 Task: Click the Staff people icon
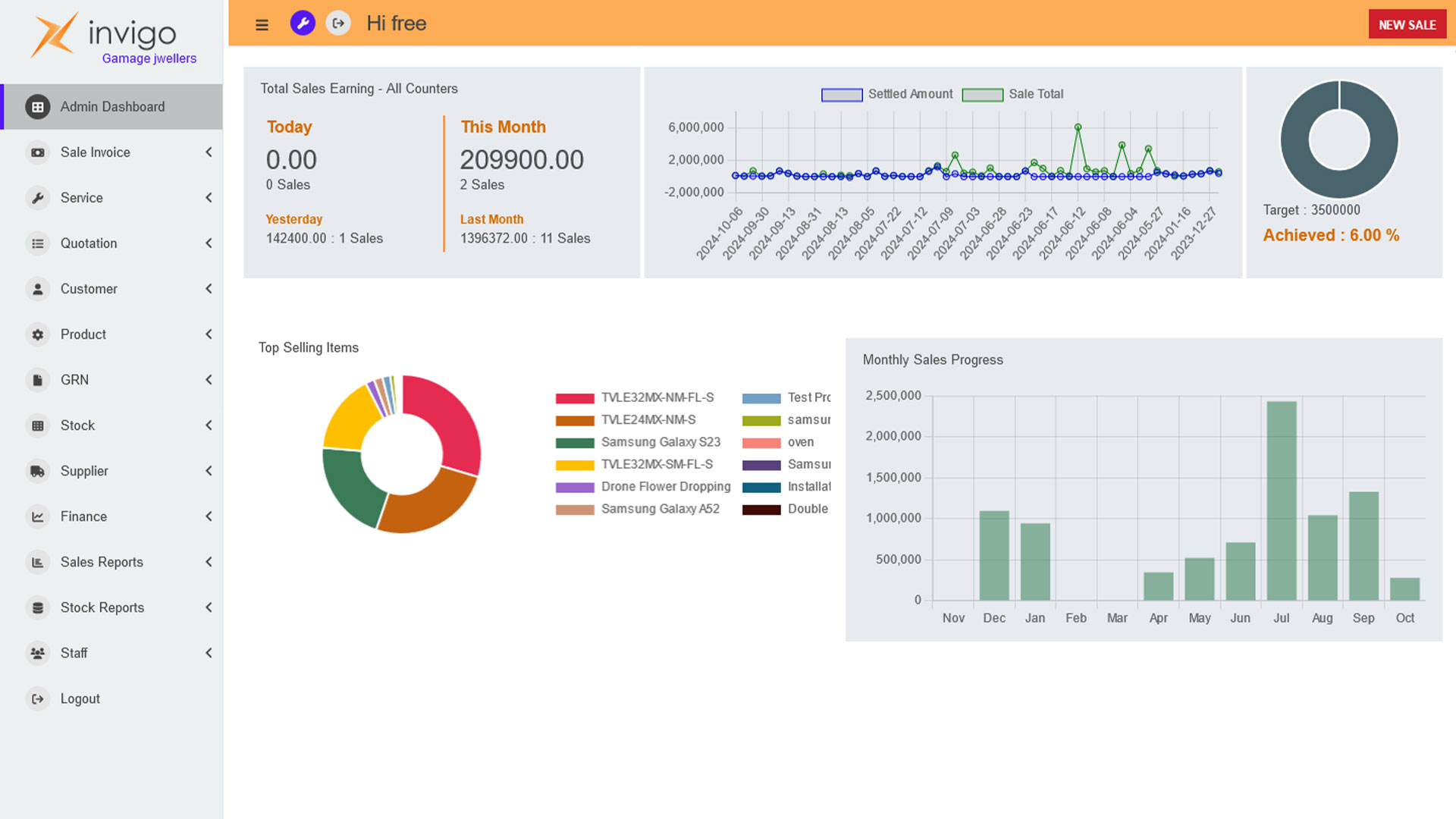pyautogui.click(x=38, y=653)
